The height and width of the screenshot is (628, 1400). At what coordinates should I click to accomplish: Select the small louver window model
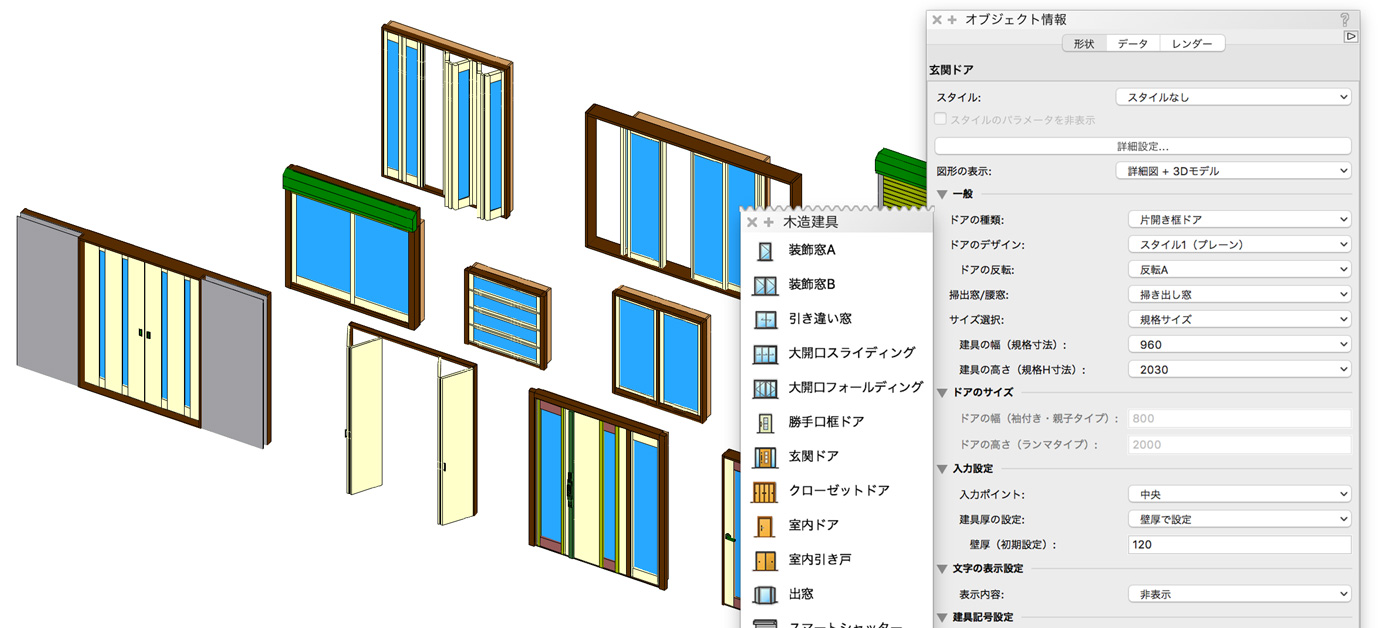point(508,317)
